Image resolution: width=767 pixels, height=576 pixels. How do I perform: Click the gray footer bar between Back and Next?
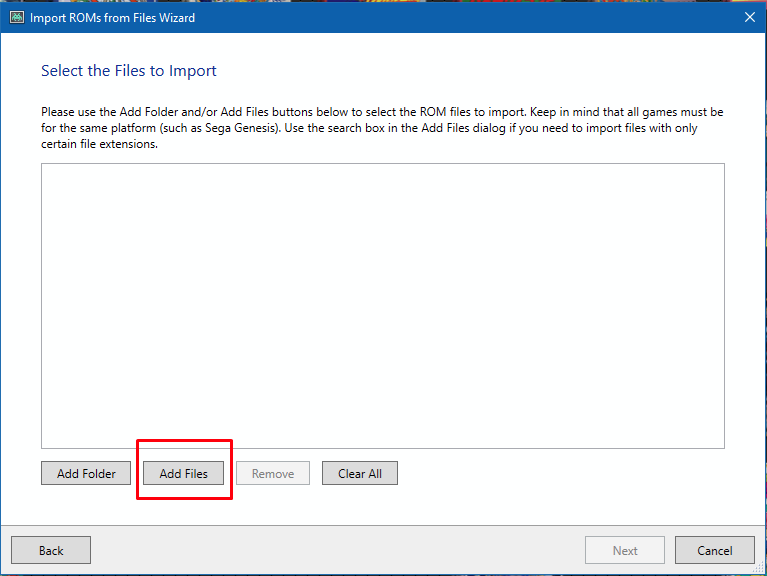pyautogui.click(x=338, y=550)
